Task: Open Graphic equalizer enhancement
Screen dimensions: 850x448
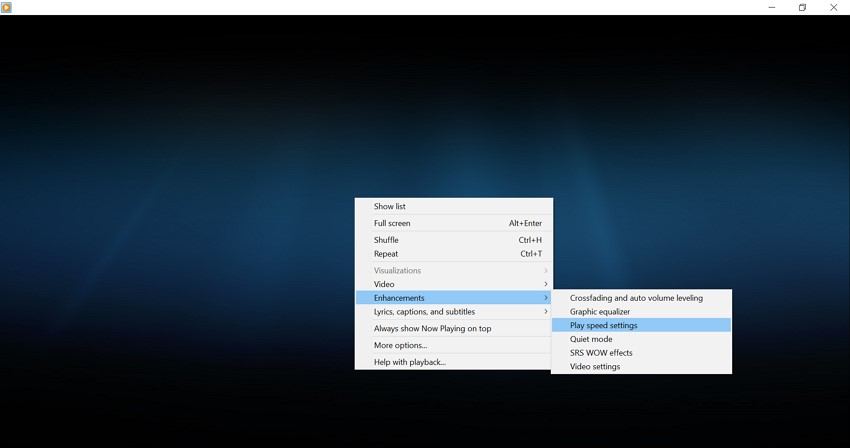Action: click(641, 312)
